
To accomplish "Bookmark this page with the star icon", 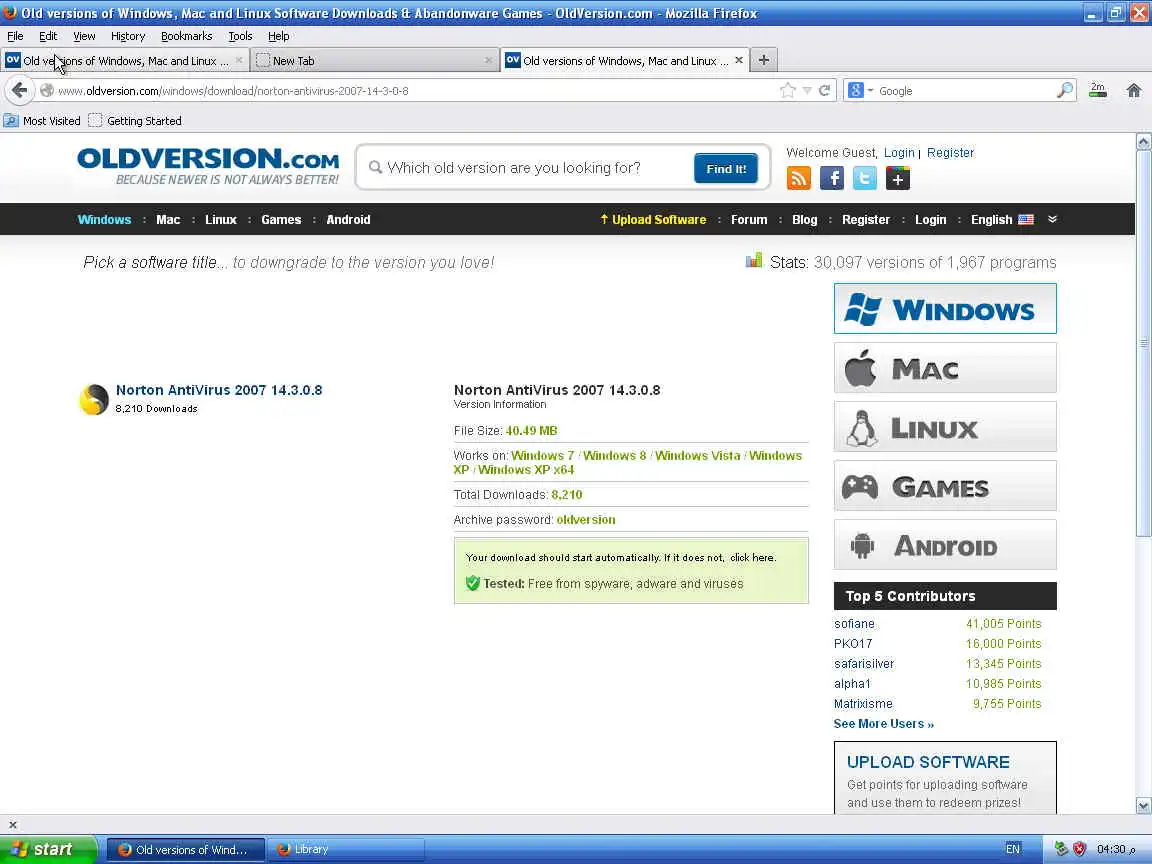I will point(788,90).
